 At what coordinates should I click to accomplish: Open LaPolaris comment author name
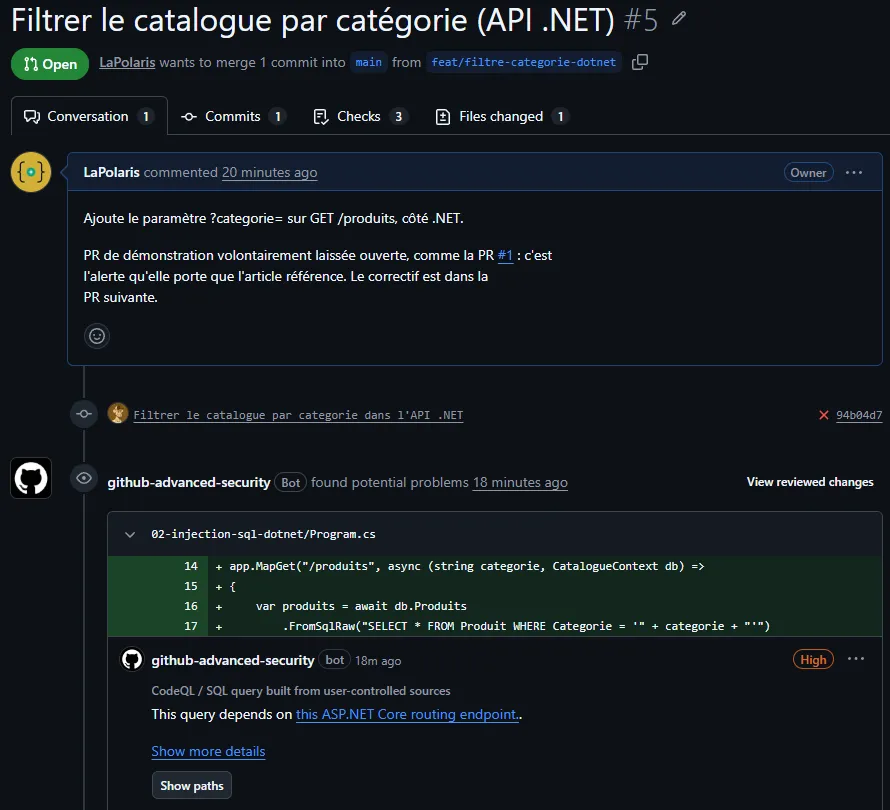(x=111, y=173)
